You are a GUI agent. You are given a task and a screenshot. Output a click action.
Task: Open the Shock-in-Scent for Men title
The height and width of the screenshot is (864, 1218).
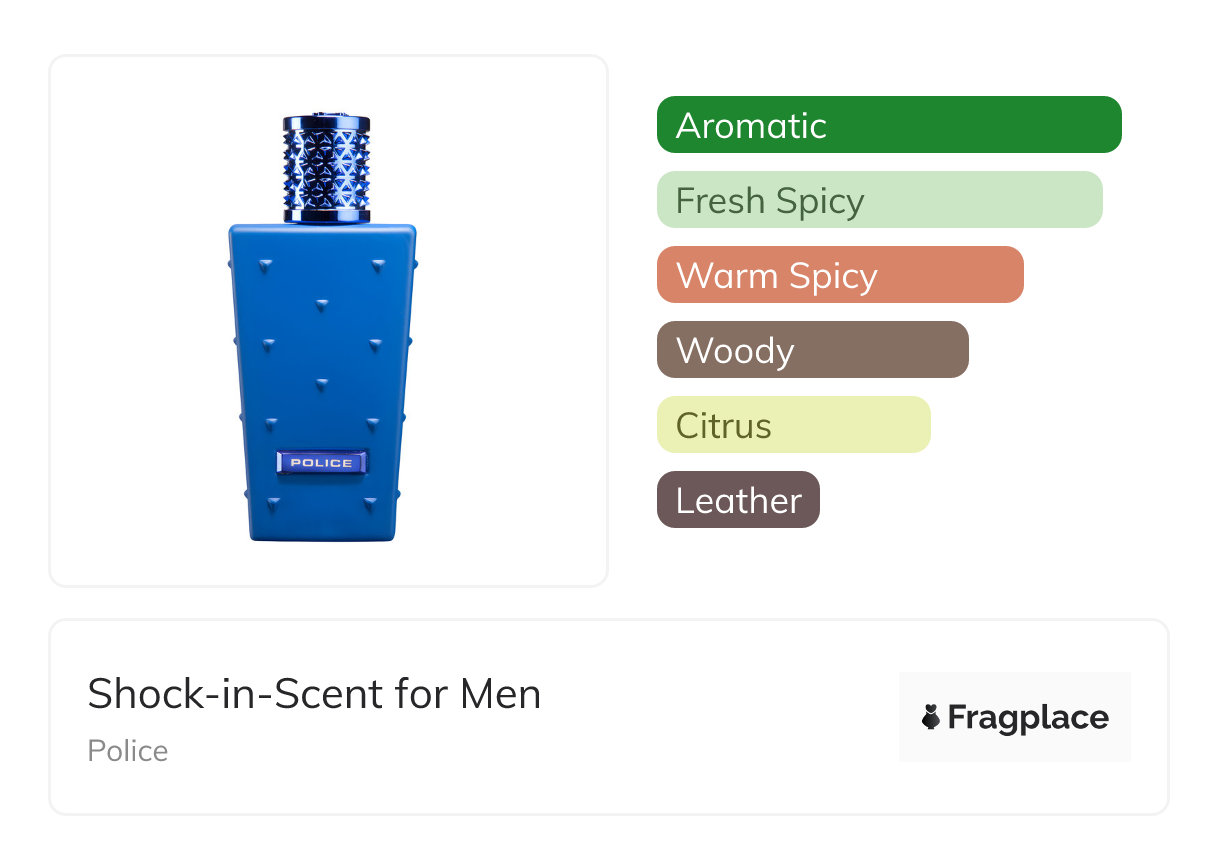pos(314,694)
